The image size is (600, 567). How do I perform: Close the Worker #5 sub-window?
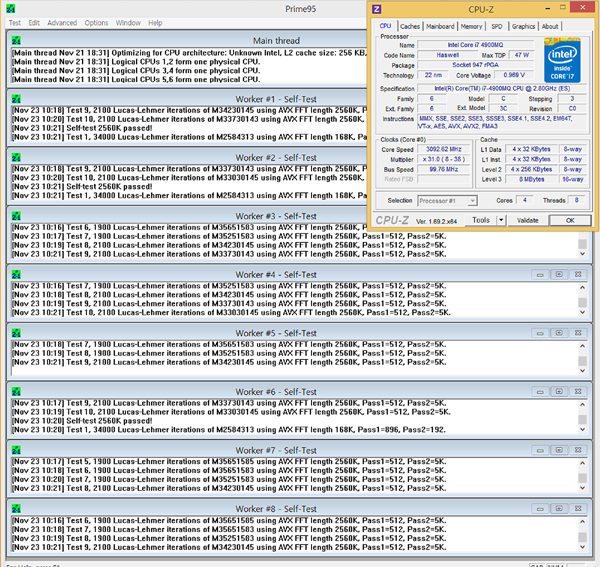pos(578,333)
